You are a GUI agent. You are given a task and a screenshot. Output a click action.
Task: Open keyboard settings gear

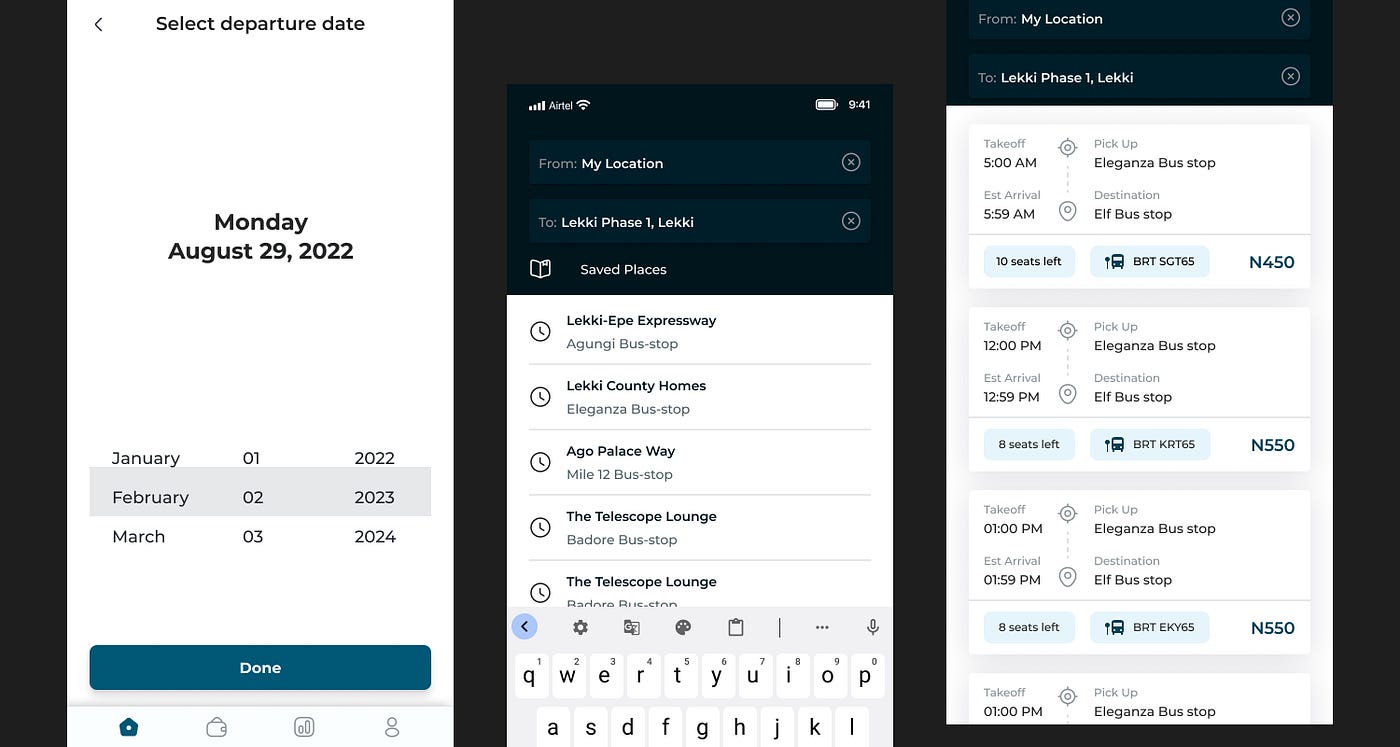[580, 627]
